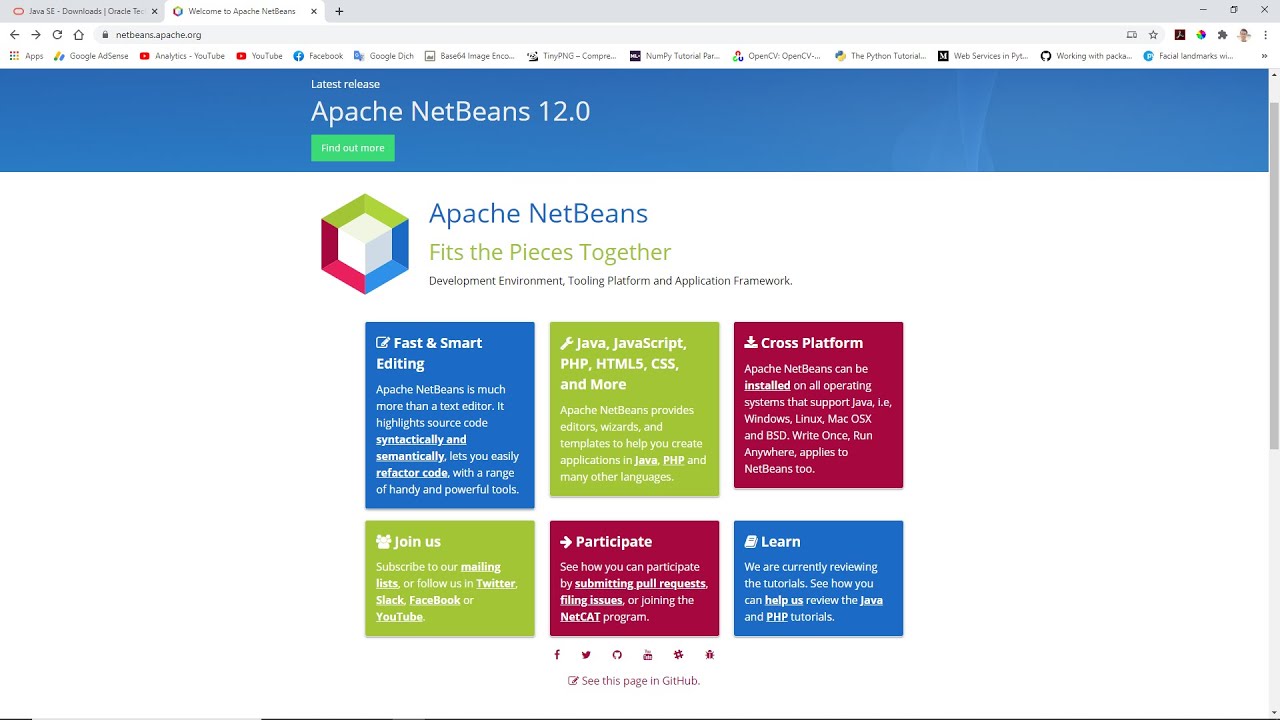The width and height of the screenshot is (1280, 720).
Task: Open the Web Services in Python bookmark
Action: click(x=983, y=56)
